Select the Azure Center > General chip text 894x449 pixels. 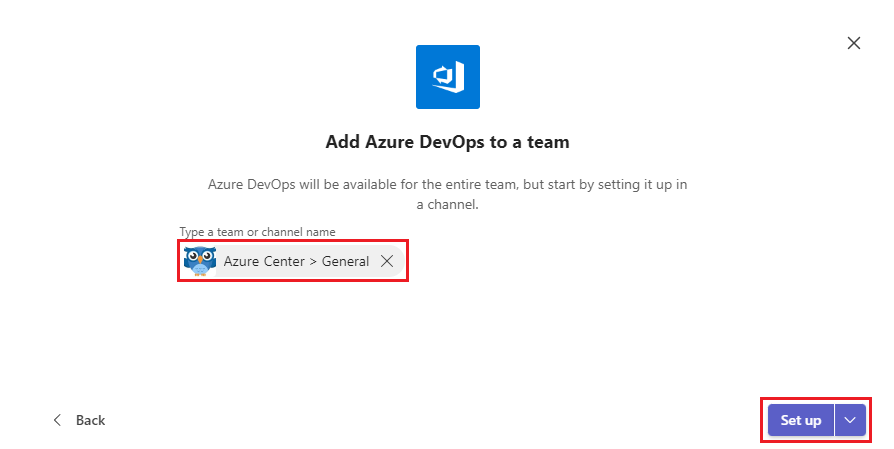296,261
